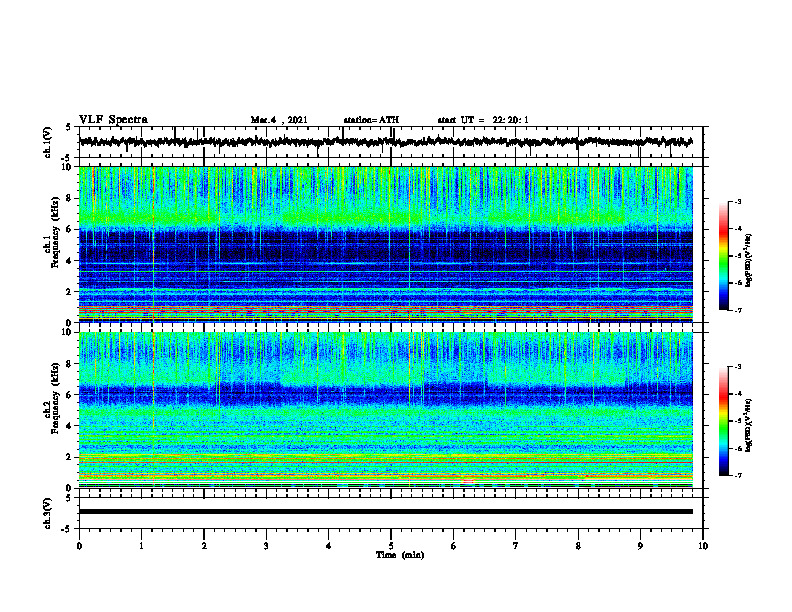Click the "8" tick on the time axis
Viewport: 792px width, 612px height.
tap(578, 546)
